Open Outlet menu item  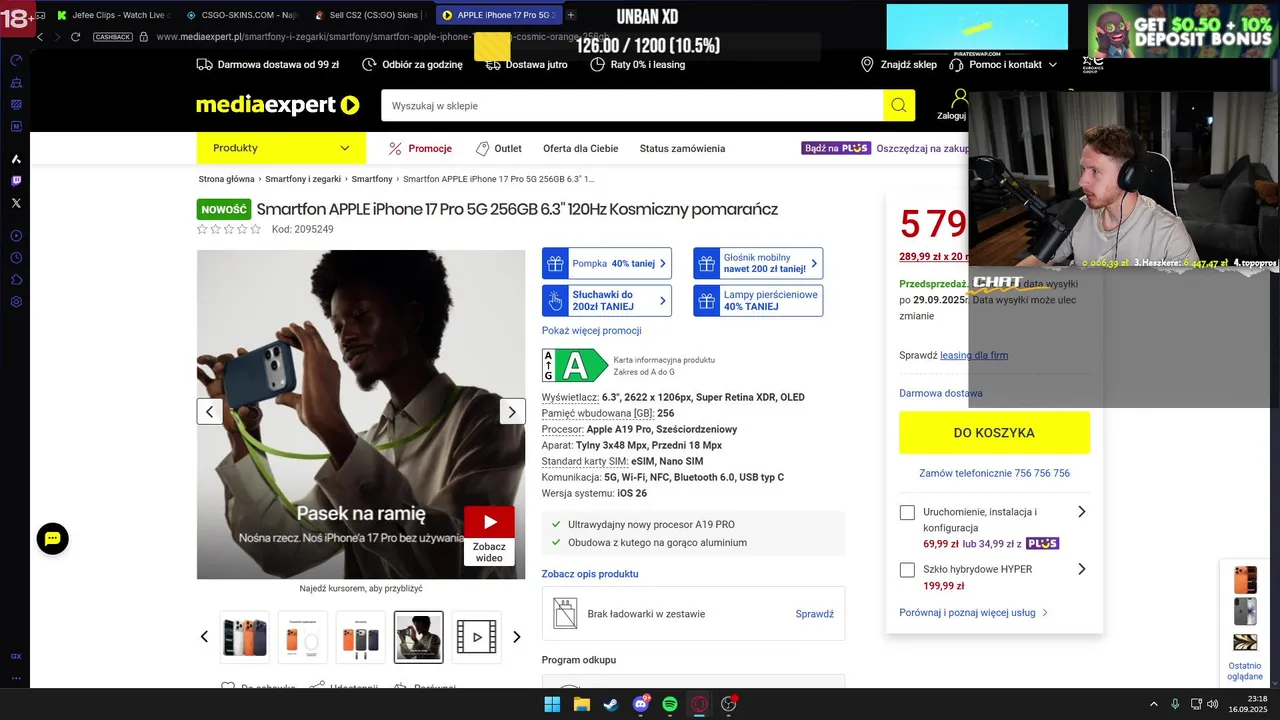(498, 148)
